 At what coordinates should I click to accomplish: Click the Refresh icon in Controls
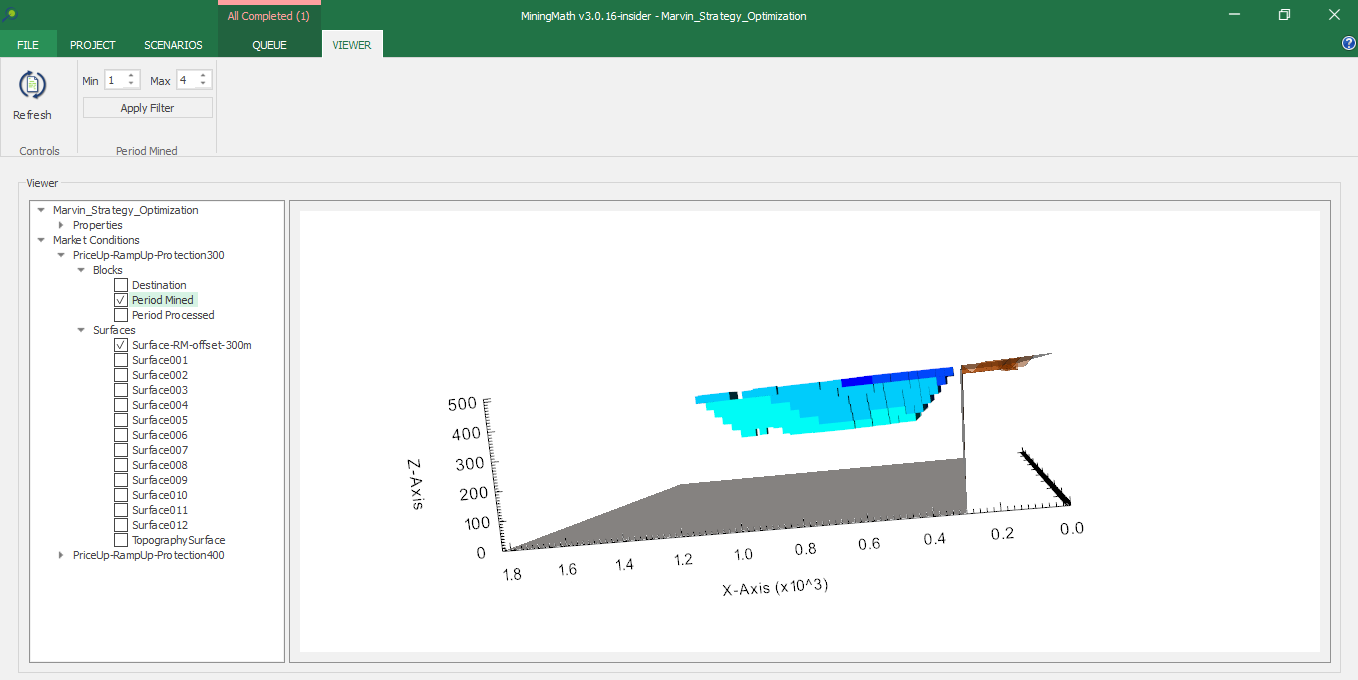tap(32, 86)
